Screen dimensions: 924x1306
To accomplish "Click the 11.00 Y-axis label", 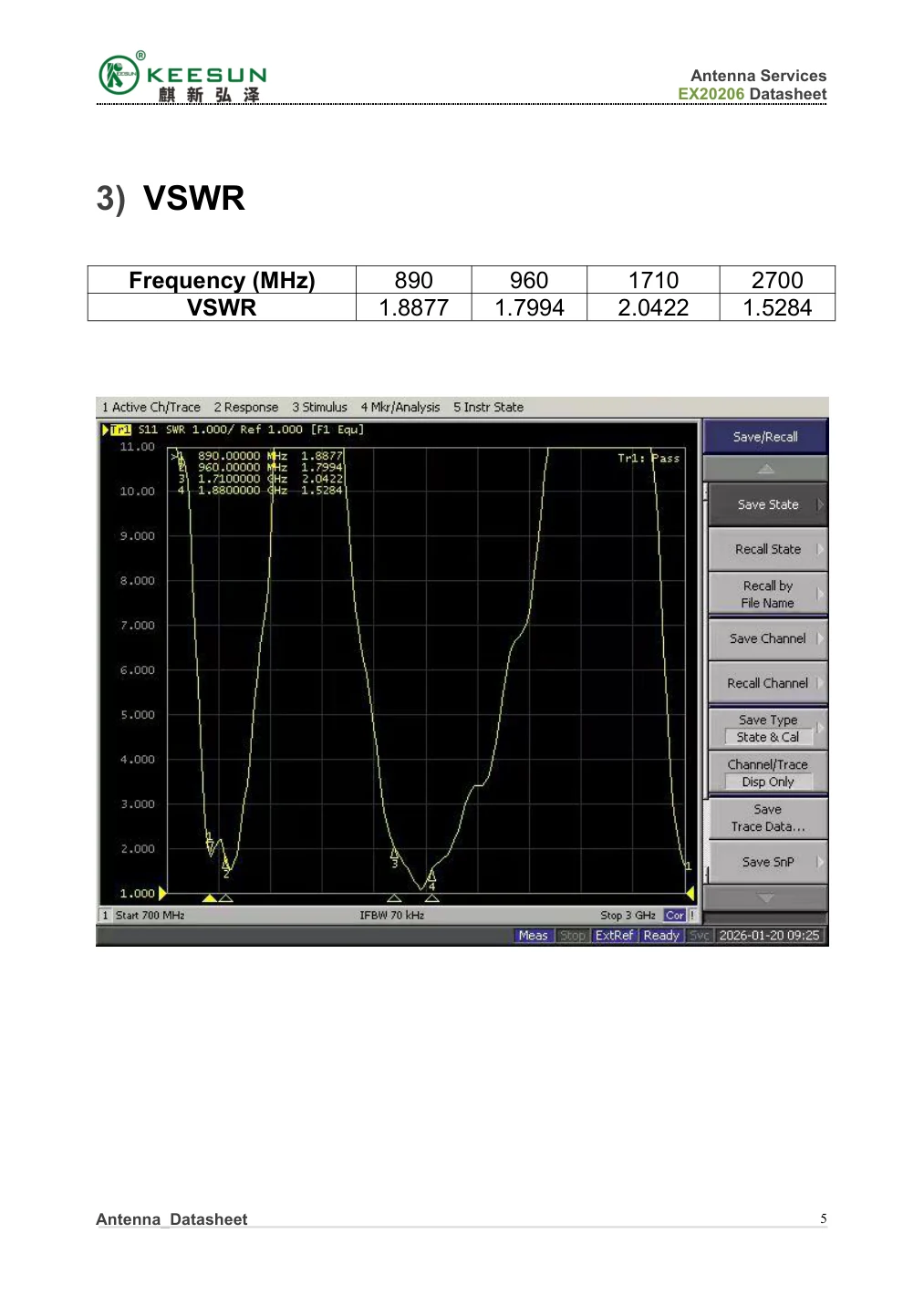I will point(138,447).
